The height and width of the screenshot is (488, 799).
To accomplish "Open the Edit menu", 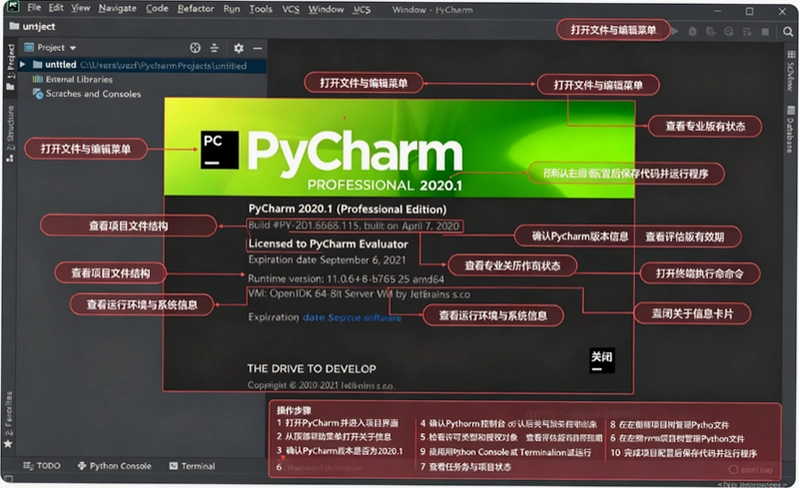I will [56, 8].
